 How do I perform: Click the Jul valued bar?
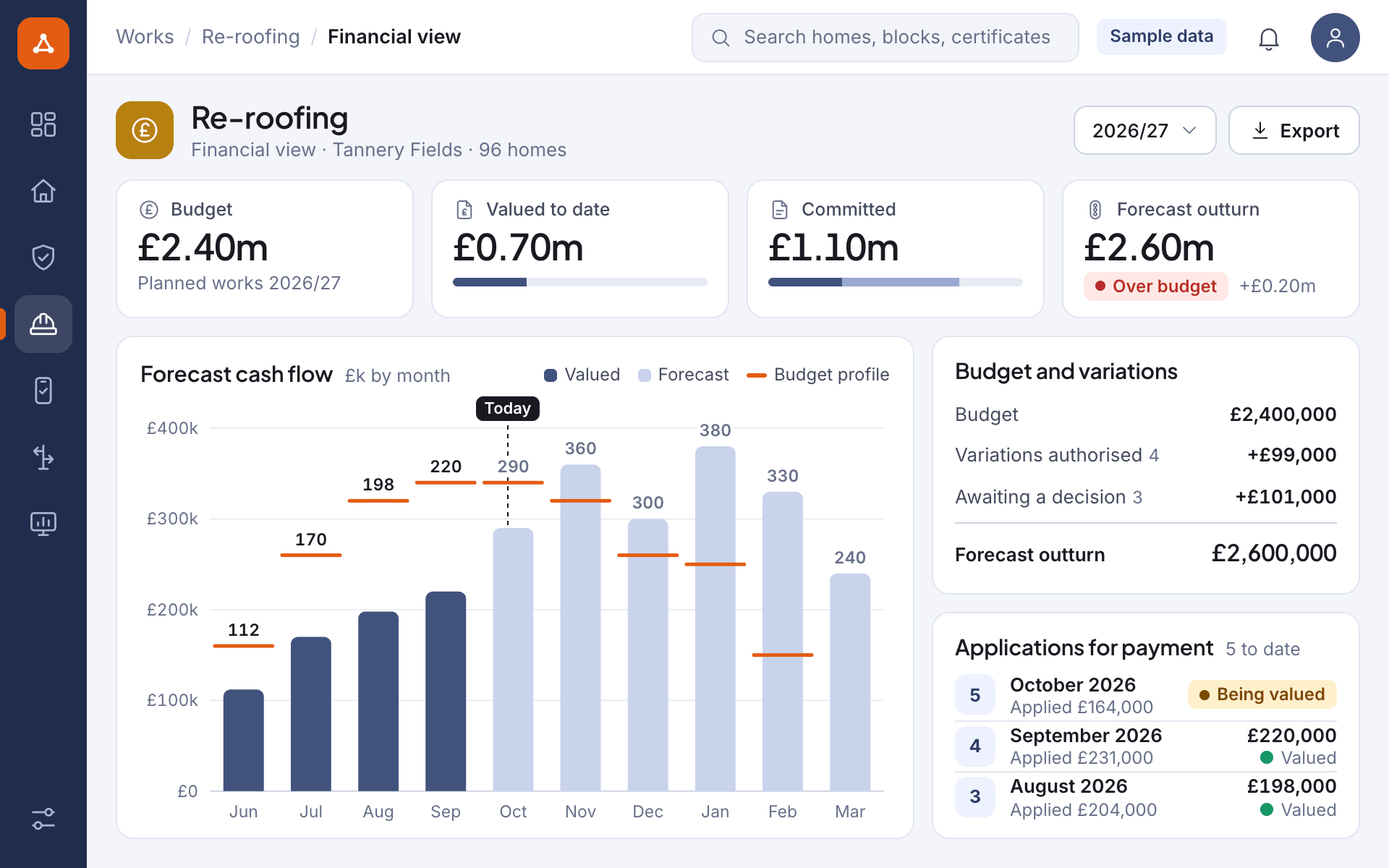coord(311,714)
